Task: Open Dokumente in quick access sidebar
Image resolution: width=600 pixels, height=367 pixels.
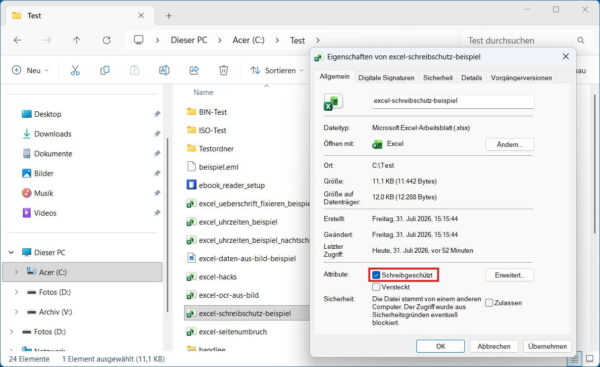Action: [53, 154]
